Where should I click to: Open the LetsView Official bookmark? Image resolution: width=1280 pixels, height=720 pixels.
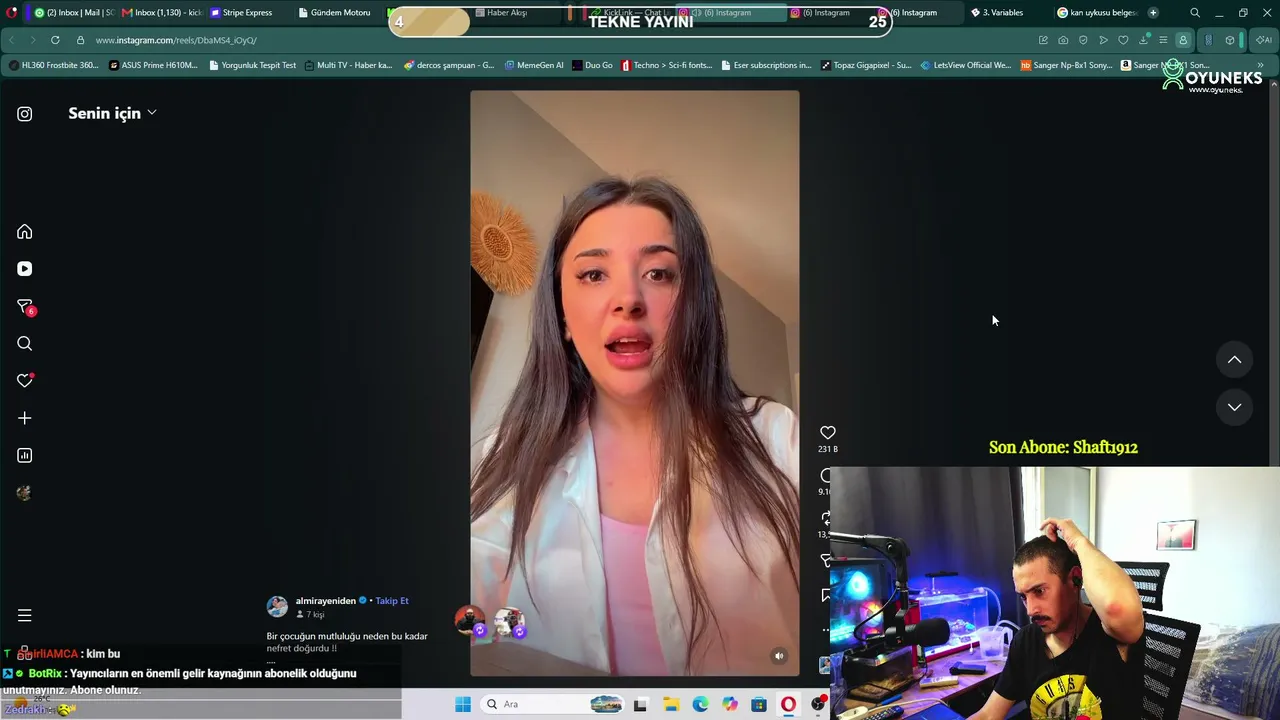pos(966,65)
